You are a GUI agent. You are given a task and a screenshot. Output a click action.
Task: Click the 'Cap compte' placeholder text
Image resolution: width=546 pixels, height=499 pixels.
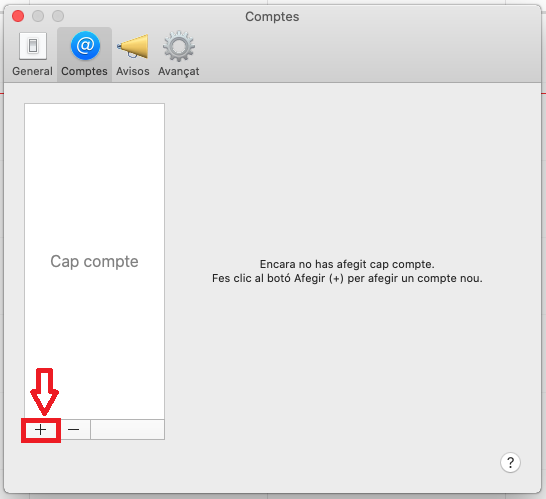94,262
